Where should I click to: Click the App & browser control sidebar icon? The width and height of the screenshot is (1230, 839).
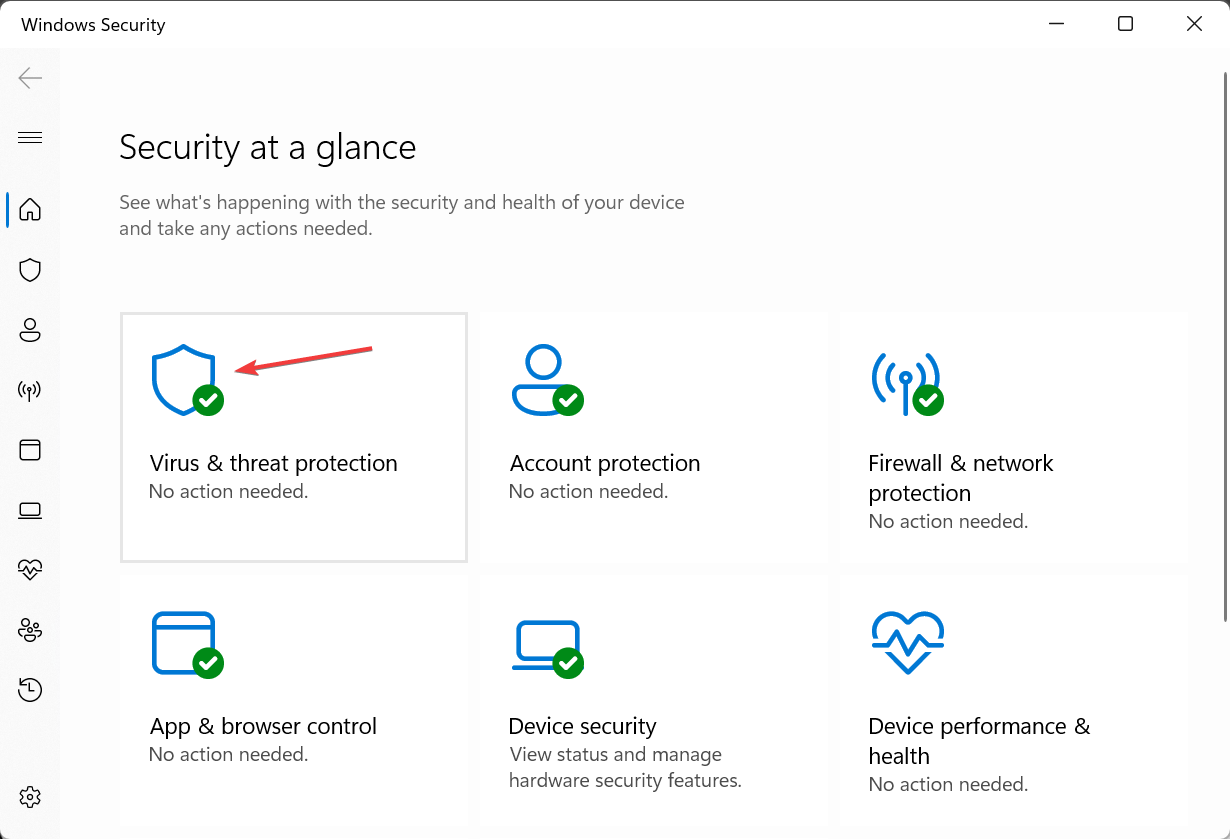30,449
